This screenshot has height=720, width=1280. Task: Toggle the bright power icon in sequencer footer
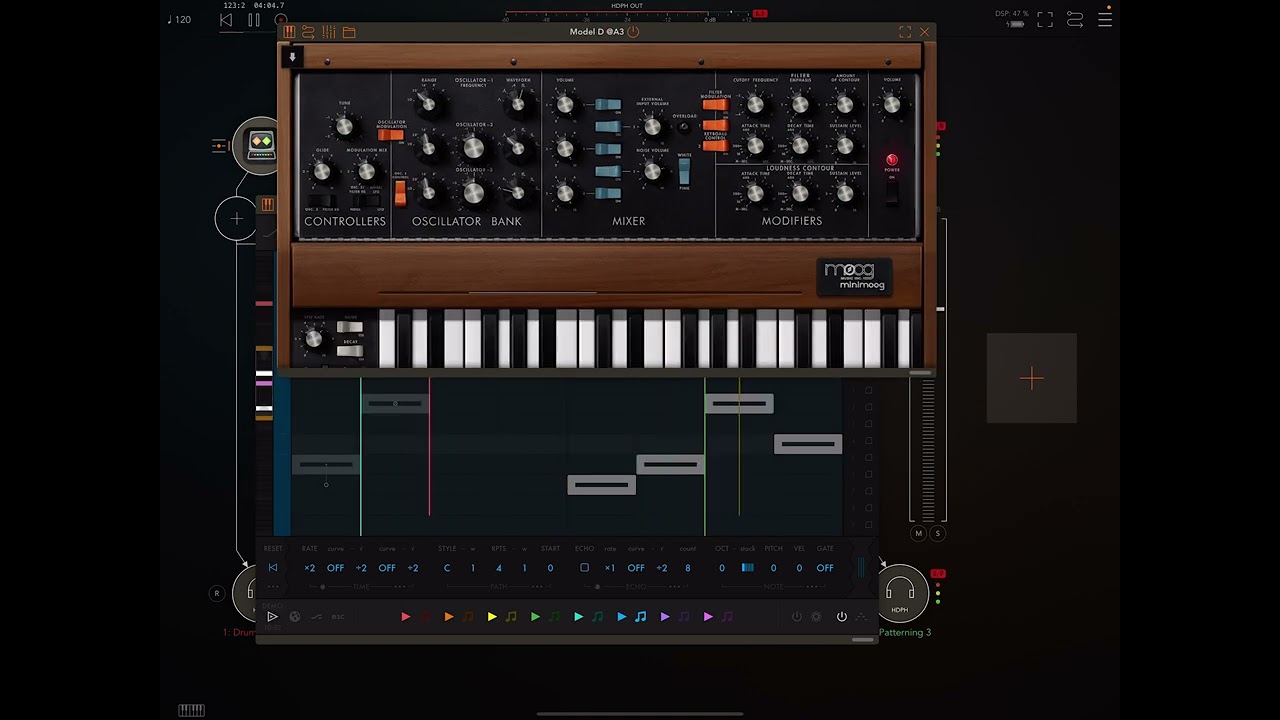coord(841,617)
